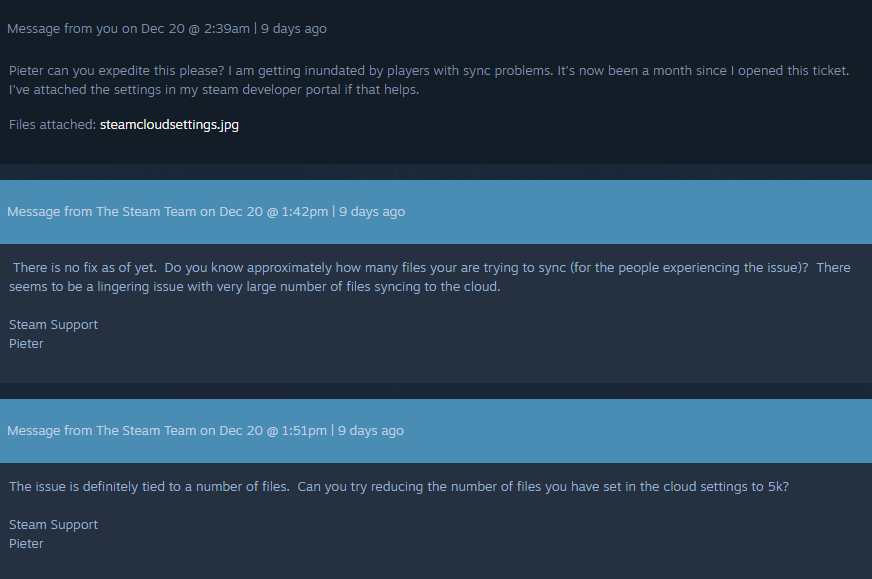This screenshot has width=872, height=579.
Task: Click the line starting "I've attached the settings"
Action: (x=214, y=90)
